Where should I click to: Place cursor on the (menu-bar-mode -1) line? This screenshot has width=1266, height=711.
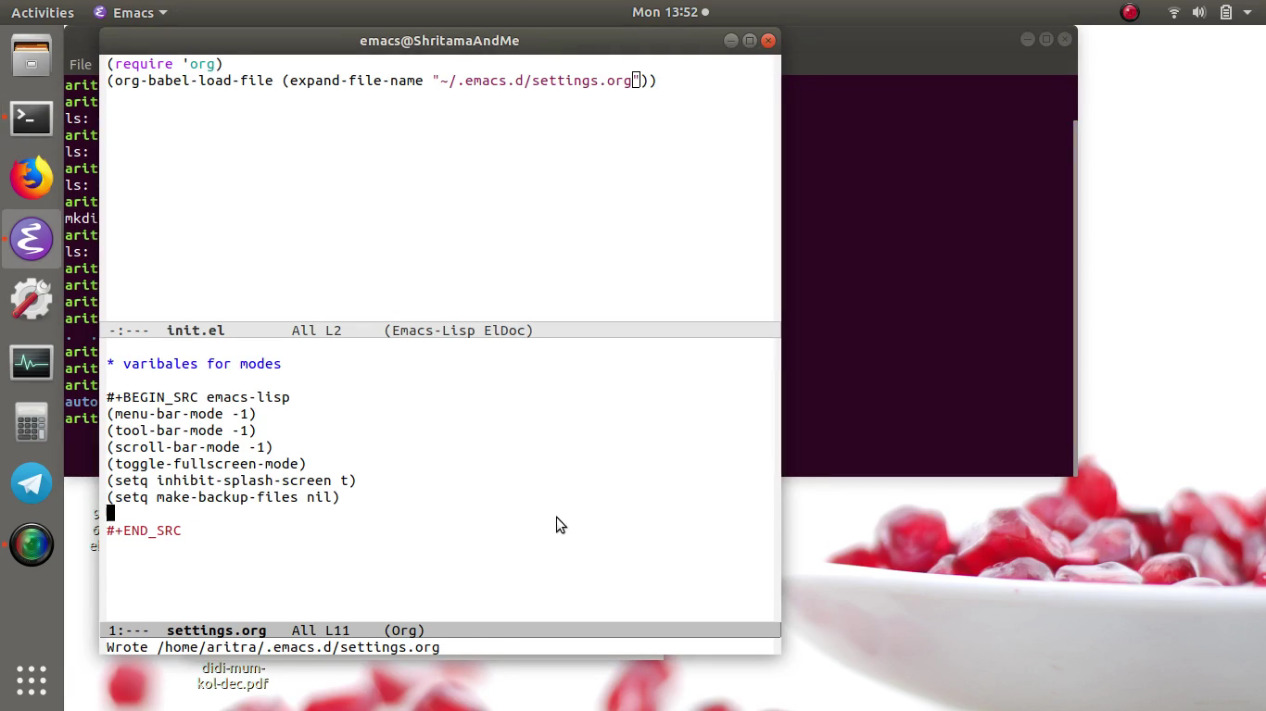coord(181,414)
